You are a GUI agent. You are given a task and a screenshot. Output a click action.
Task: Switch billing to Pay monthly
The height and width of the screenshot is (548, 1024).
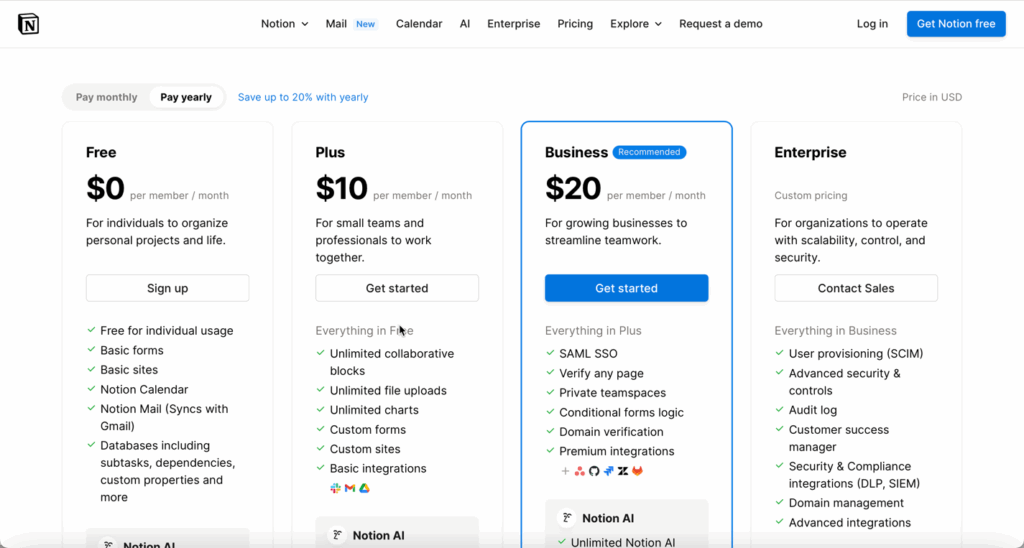pos(106,97)
